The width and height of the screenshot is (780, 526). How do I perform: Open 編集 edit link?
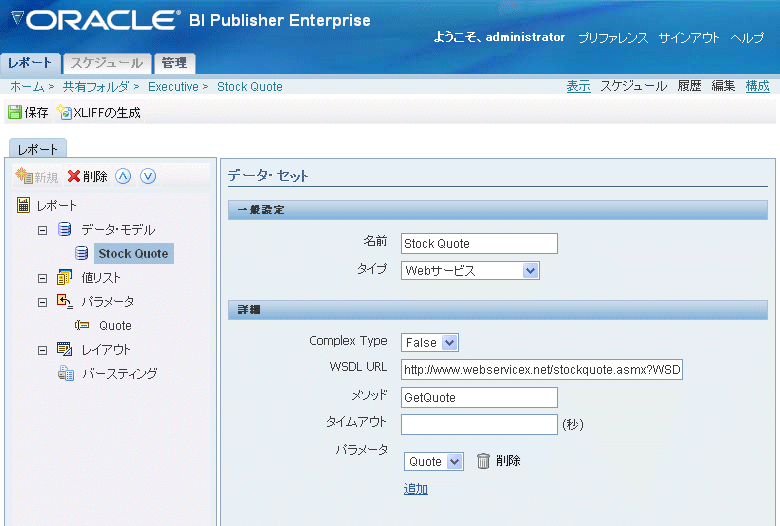click(x=723, y=86)
